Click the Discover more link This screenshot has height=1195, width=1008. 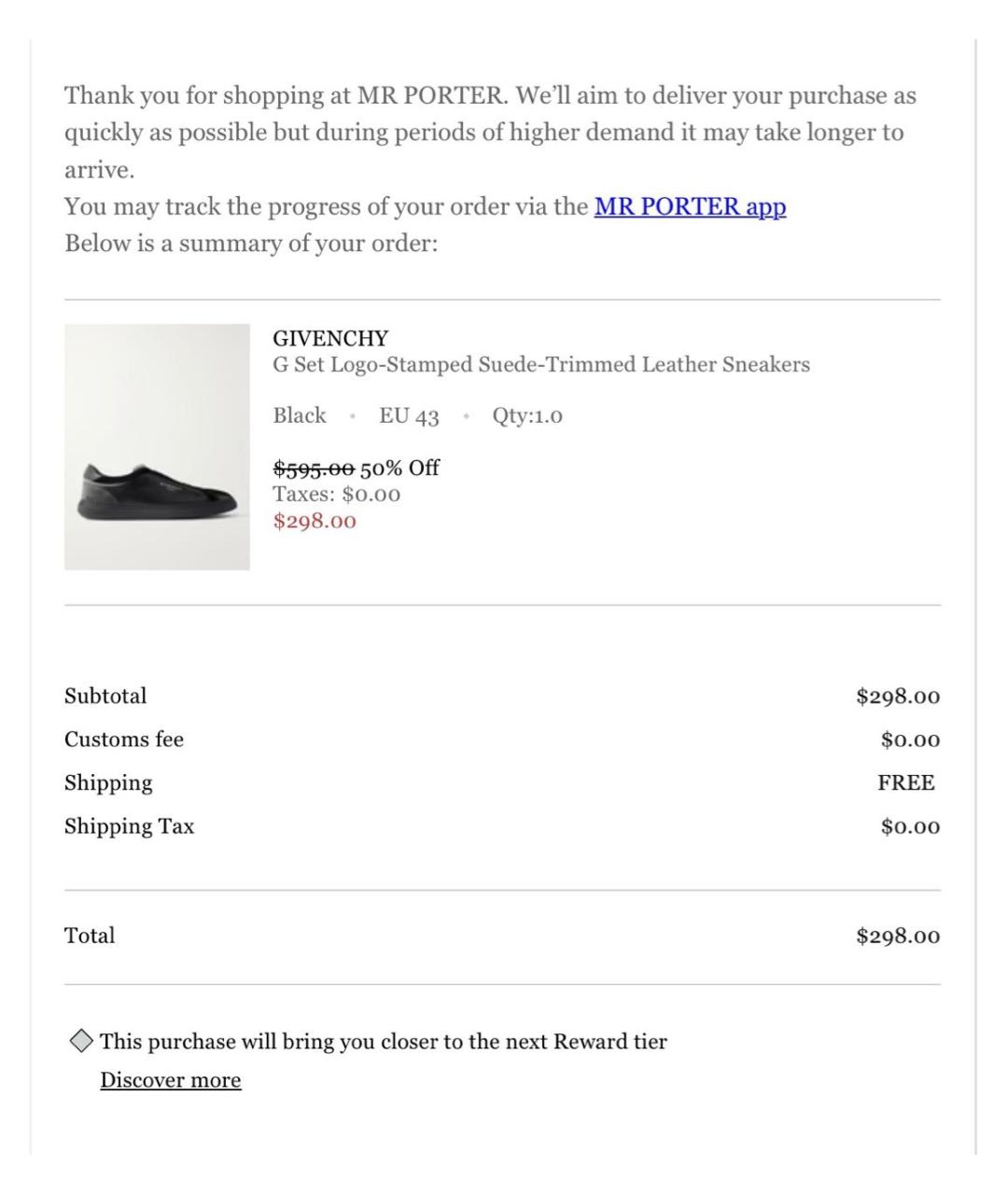(x=171, y=1080)
